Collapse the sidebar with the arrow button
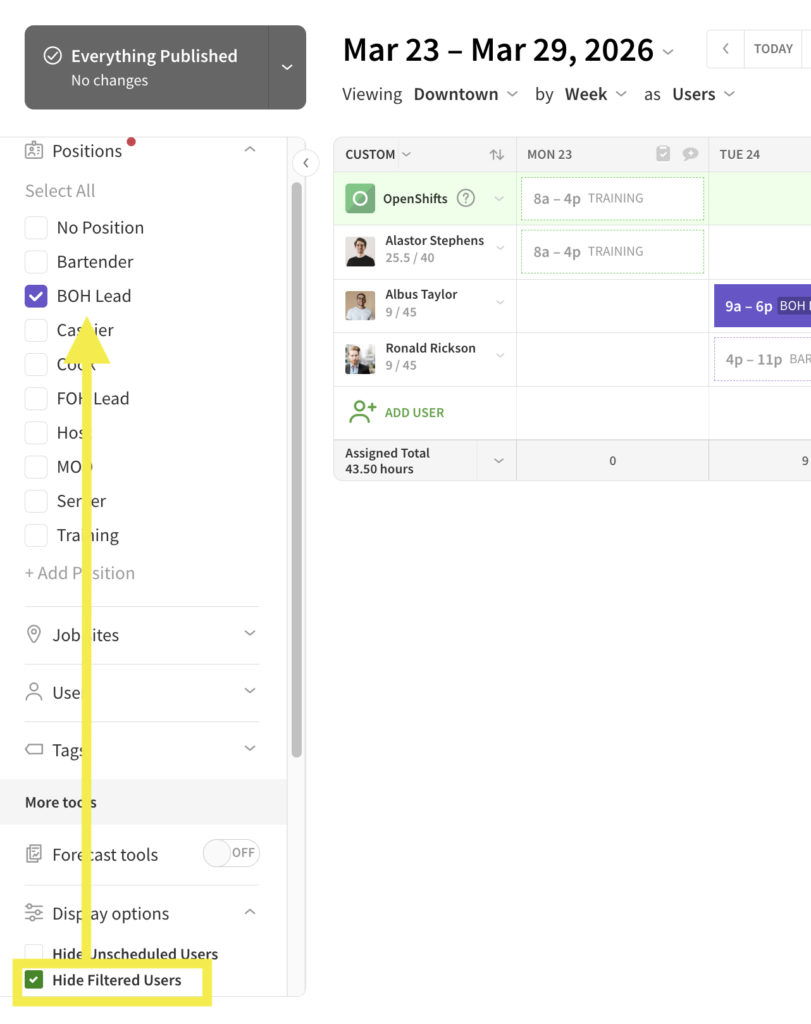 tap(306, 163)
